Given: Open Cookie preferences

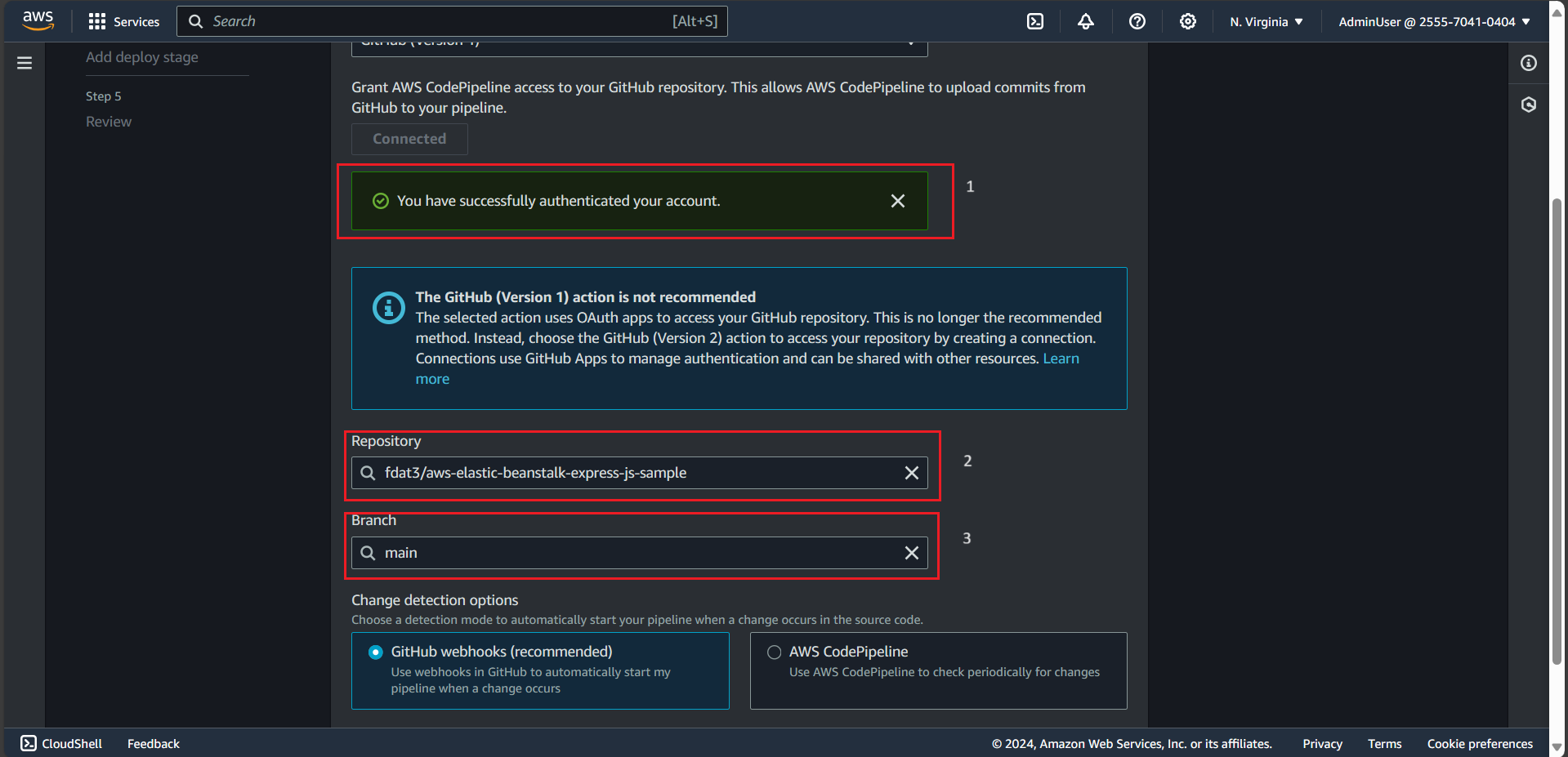Looking at the screenshot, I should [1480, 743].
